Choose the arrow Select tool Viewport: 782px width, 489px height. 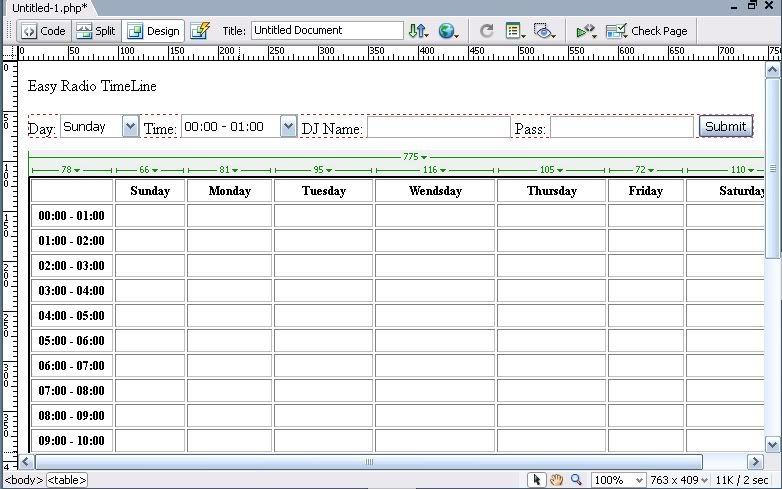pos(537,480)
